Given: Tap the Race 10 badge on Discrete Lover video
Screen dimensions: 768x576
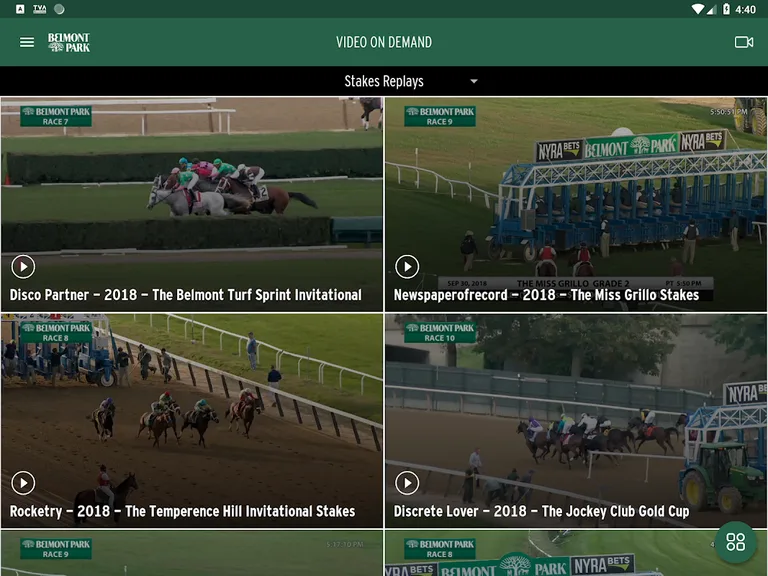Looking at the screenshot, I should tap(440, 333).
